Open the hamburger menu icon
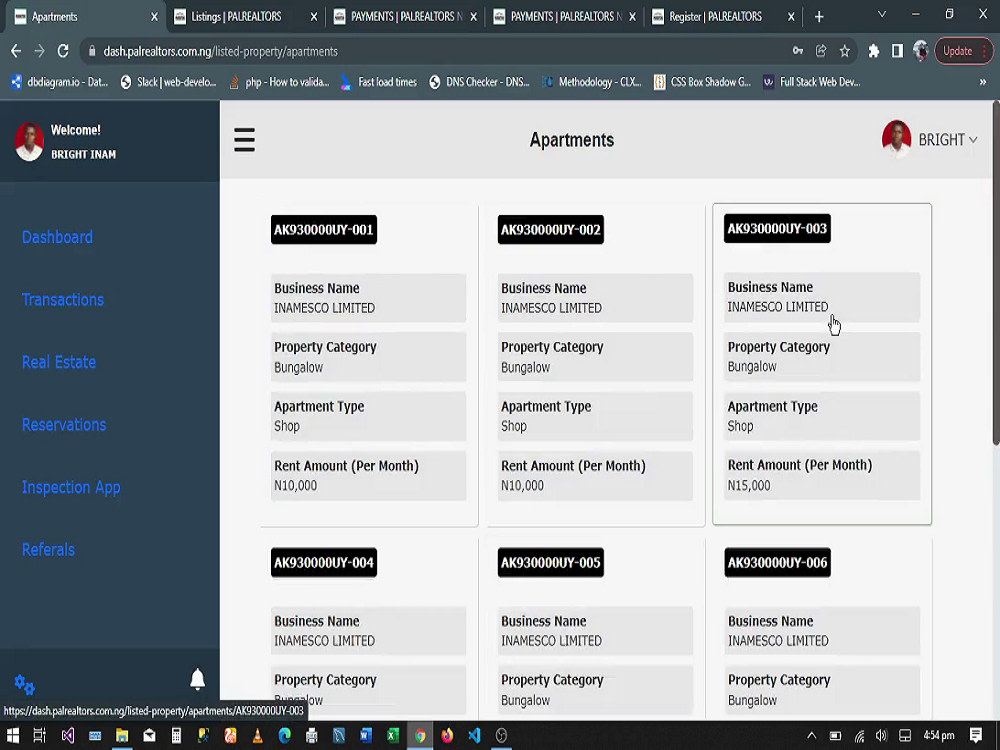This screenshot has width=1000, height=750. pos(244,140)
